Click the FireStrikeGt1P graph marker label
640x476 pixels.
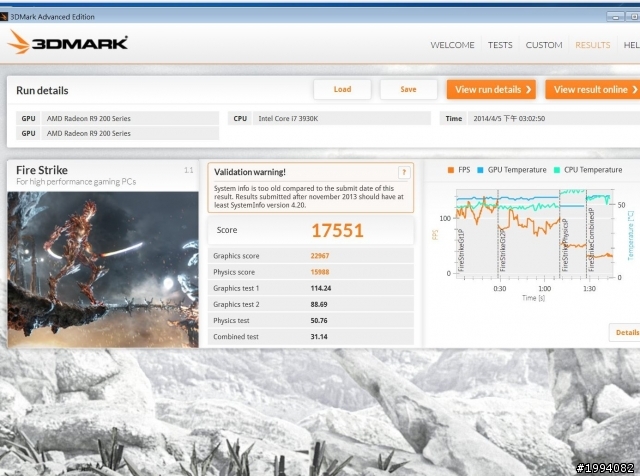[461, 250]
